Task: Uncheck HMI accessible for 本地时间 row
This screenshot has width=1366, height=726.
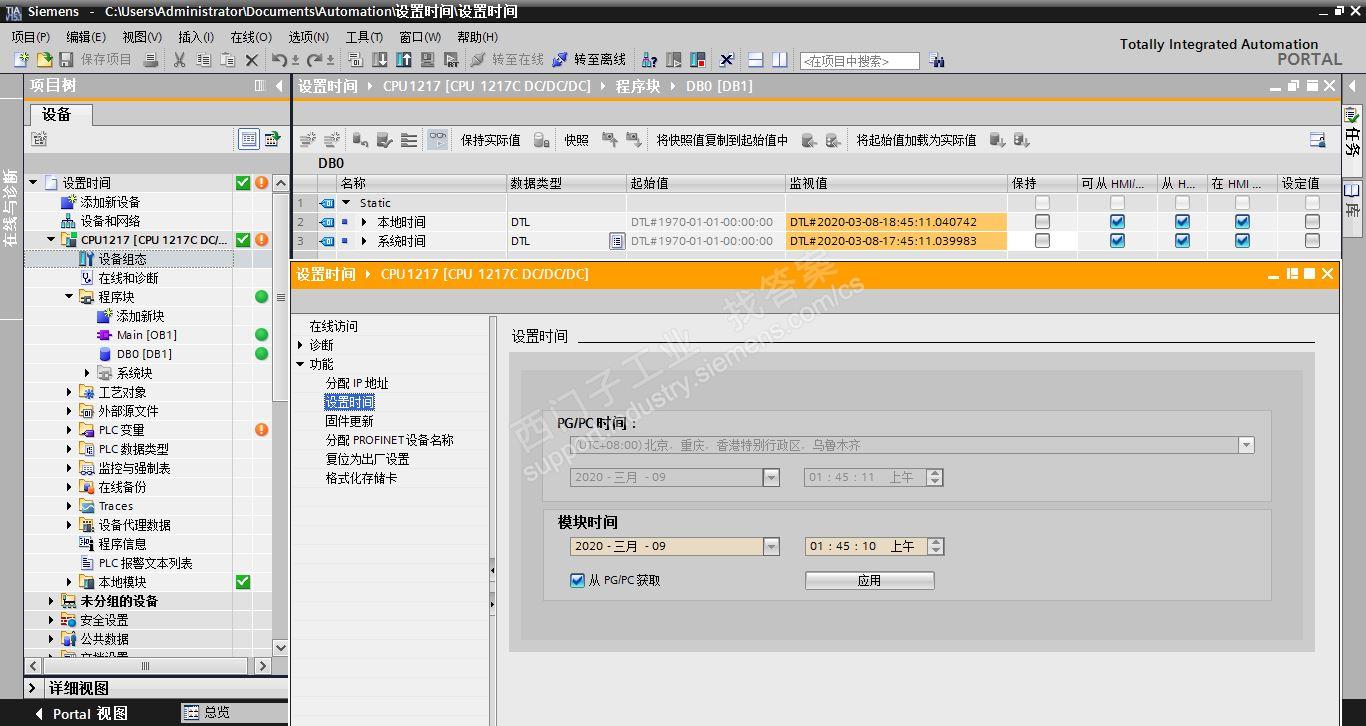Action: (1117, 222)
